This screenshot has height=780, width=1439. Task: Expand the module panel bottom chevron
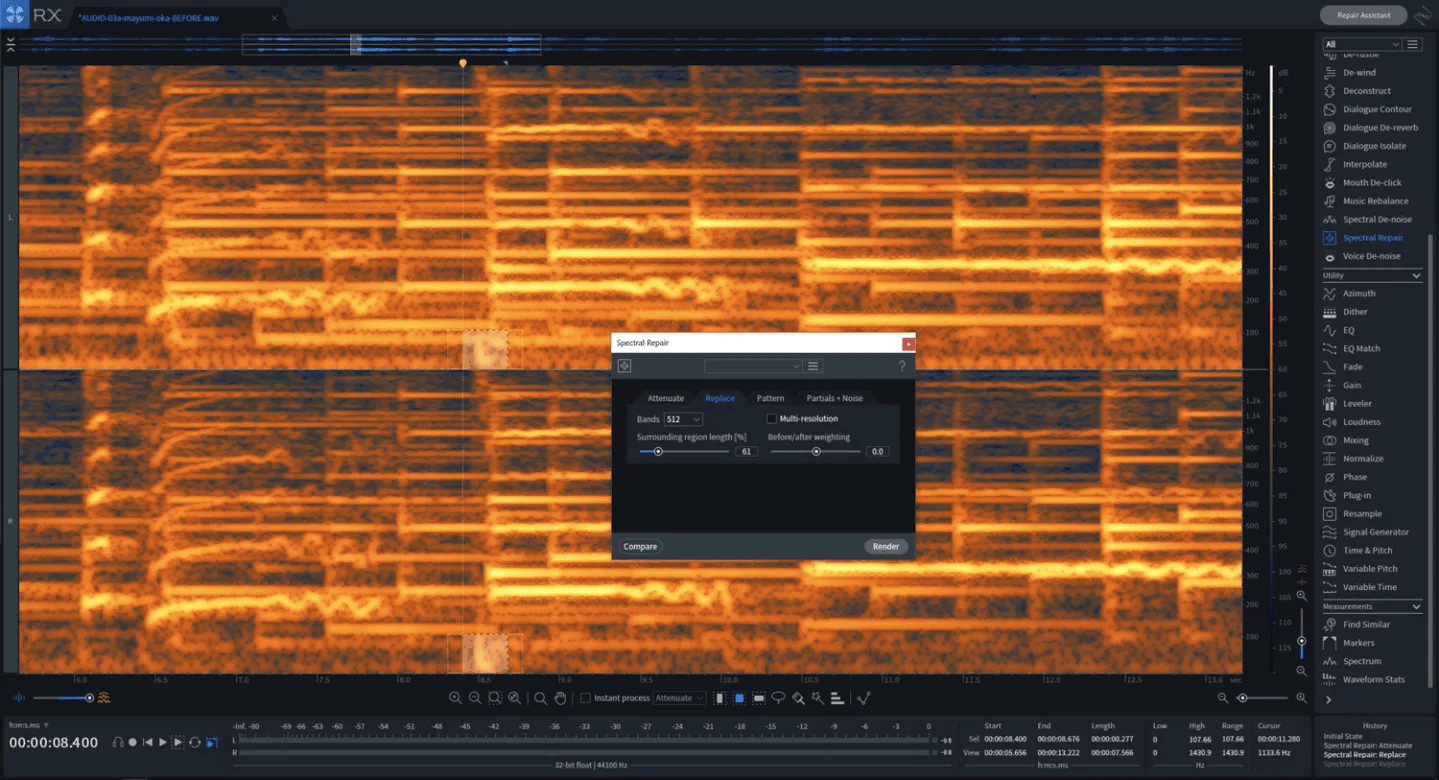(x=1328, y=700)
